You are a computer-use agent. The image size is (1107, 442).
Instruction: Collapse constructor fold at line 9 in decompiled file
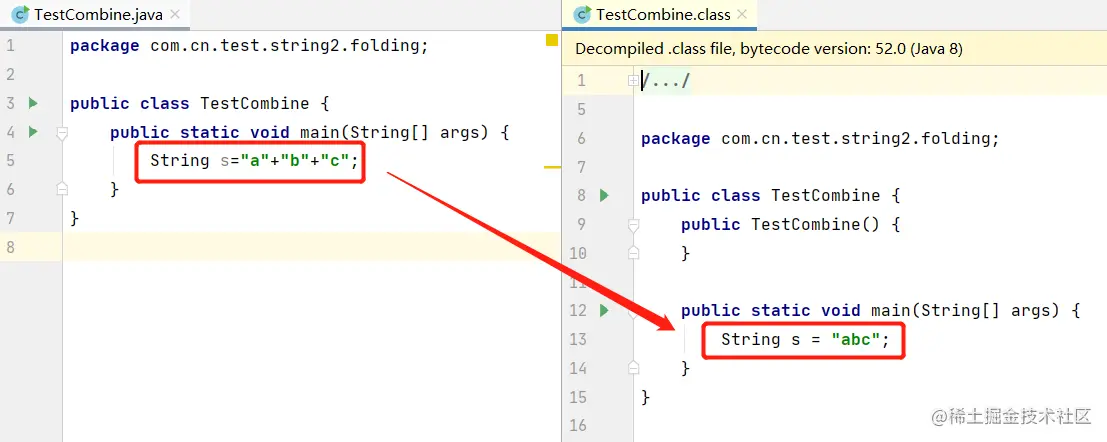(633, 225)
